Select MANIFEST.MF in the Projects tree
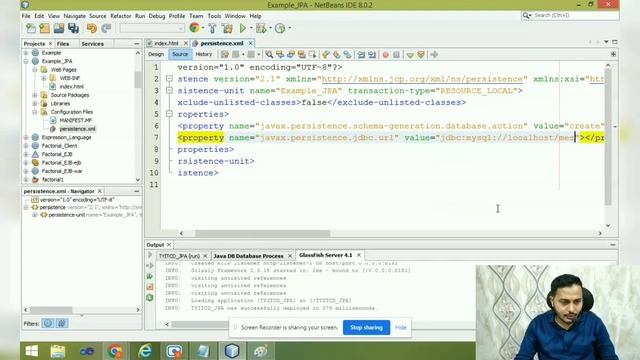640x360 pixels. (76, 120)
